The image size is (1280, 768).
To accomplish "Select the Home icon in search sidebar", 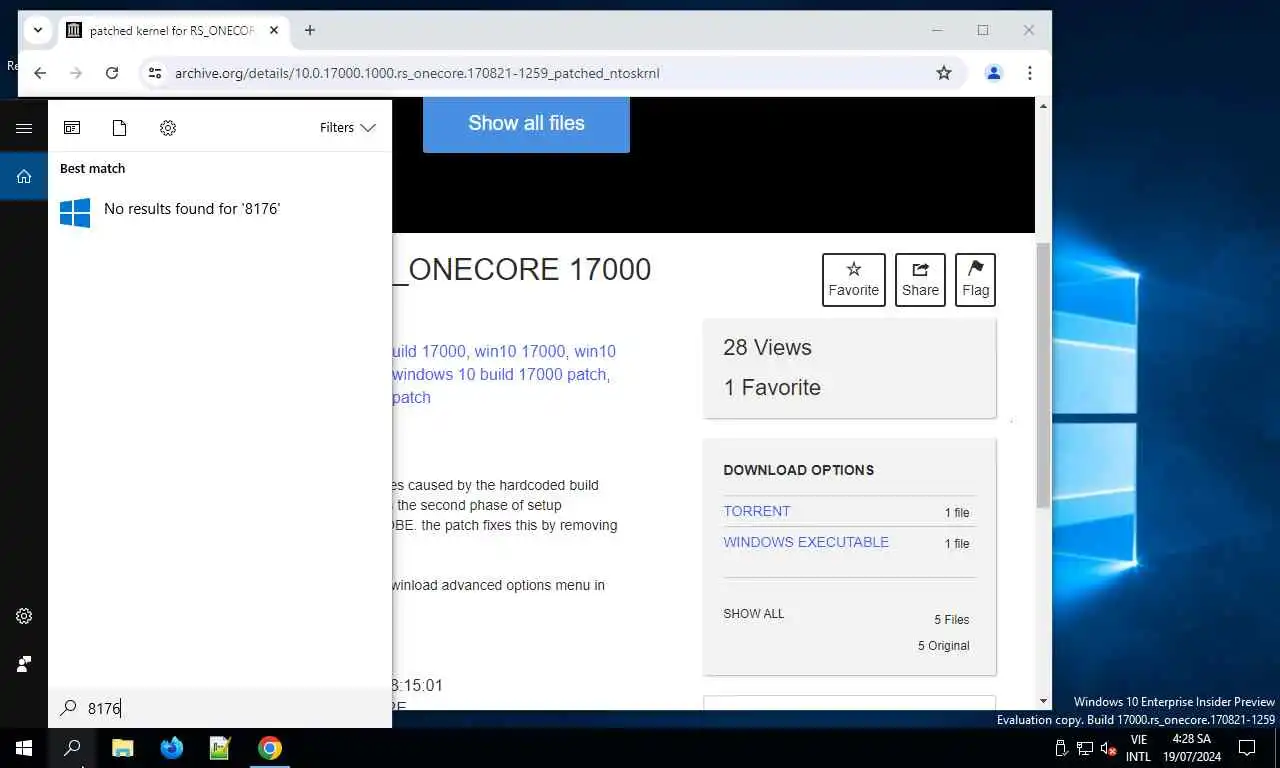I will coord(24,177).
